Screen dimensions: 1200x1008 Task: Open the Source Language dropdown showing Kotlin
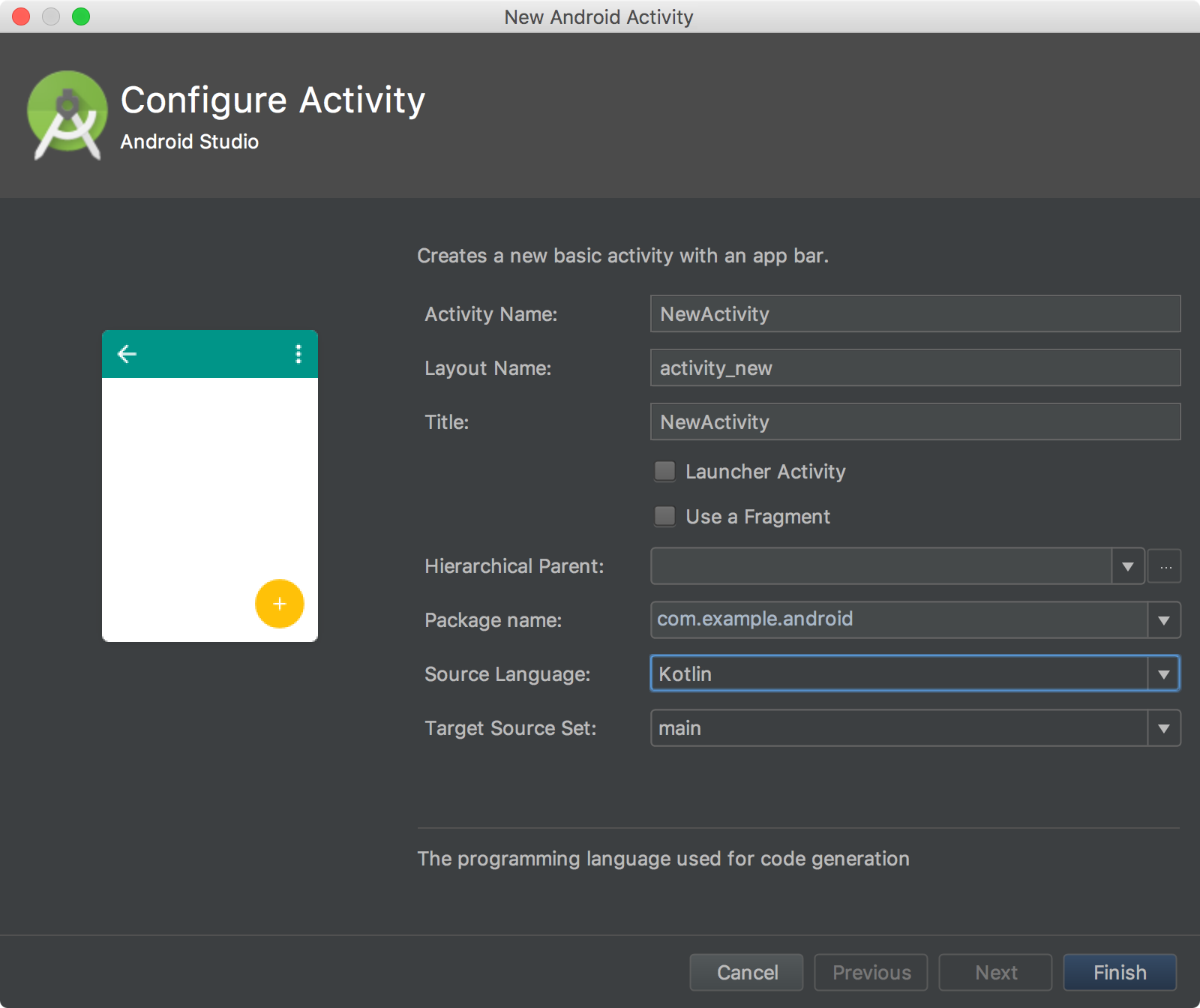click(x=1163, y=674)
